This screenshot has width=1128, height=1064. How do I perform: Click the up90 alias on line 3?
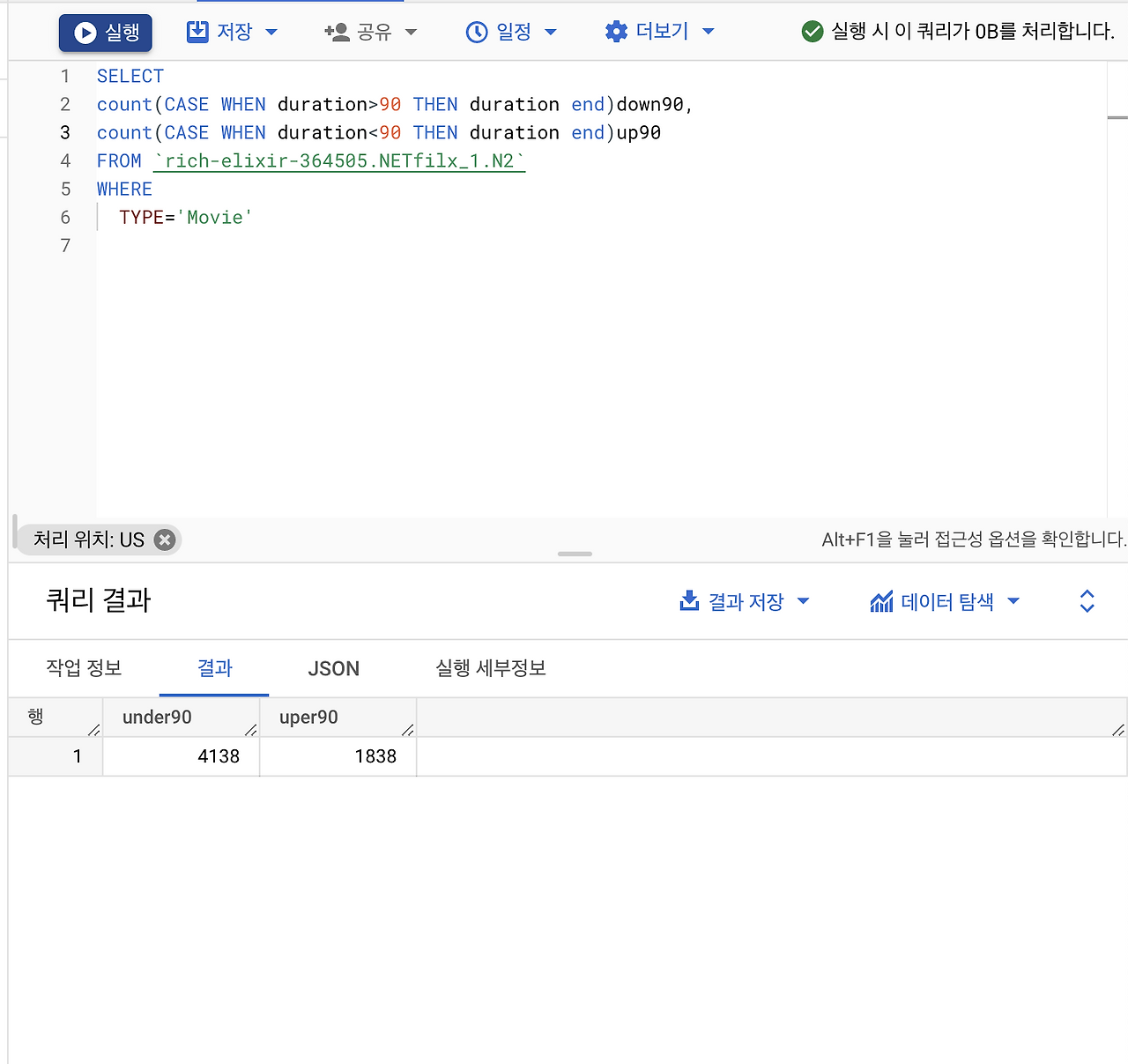(x=638, y=133)
